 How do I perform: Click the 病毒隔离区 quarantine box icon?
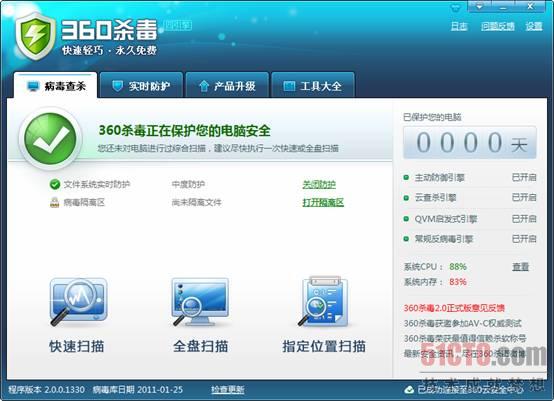point(54,202)
